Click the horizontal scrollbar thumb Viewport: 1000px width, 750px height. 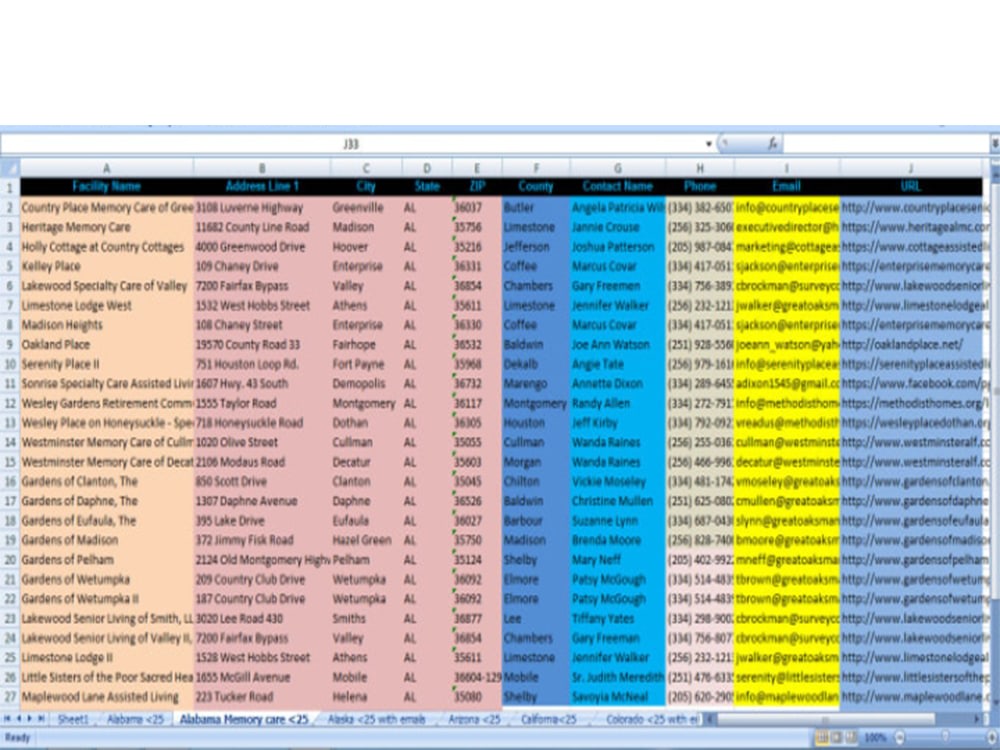pyautogui.click(x=827, y=719)
